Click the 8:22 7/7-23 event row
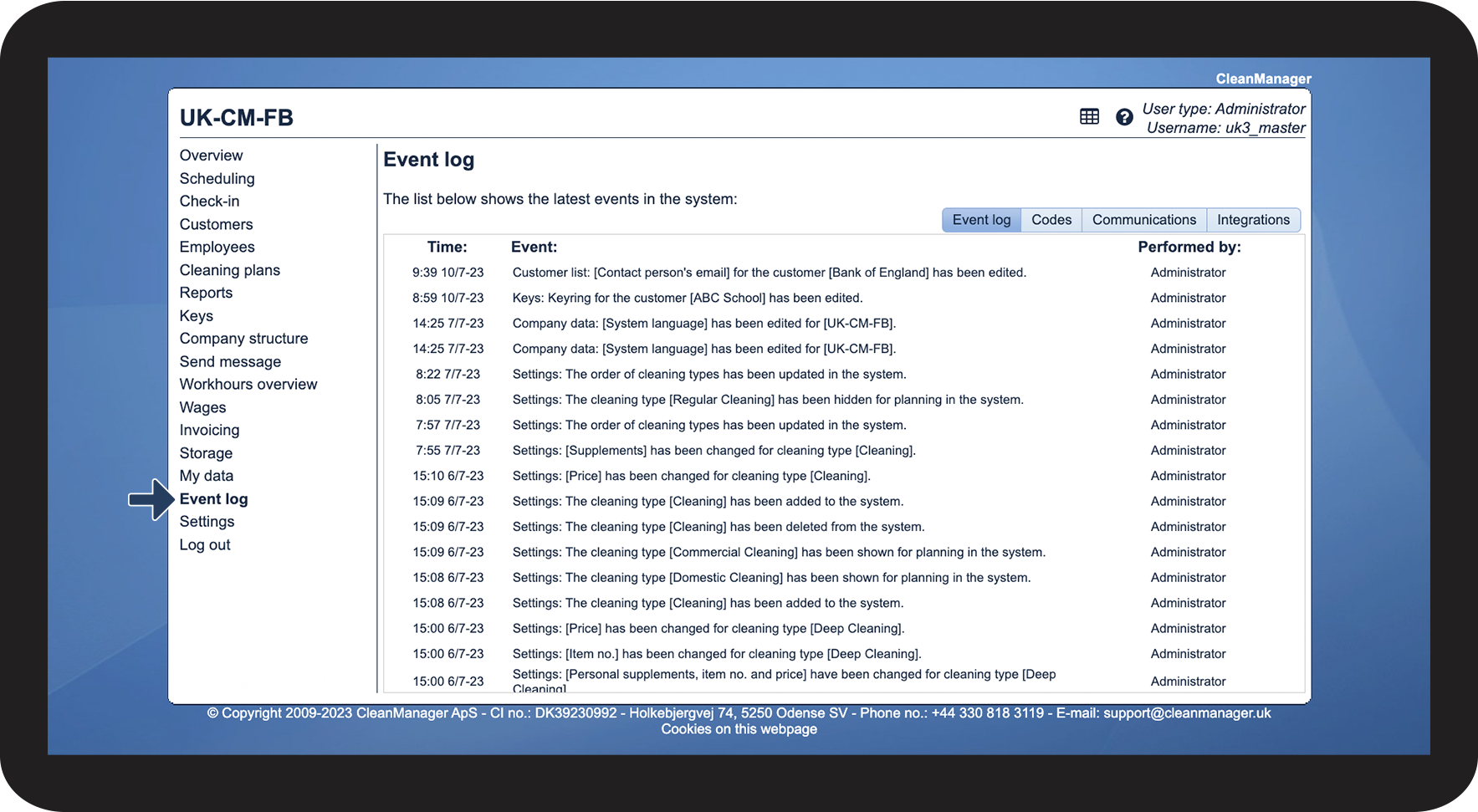Viewport: 1478px width, 812px height. tap(843, 374)
